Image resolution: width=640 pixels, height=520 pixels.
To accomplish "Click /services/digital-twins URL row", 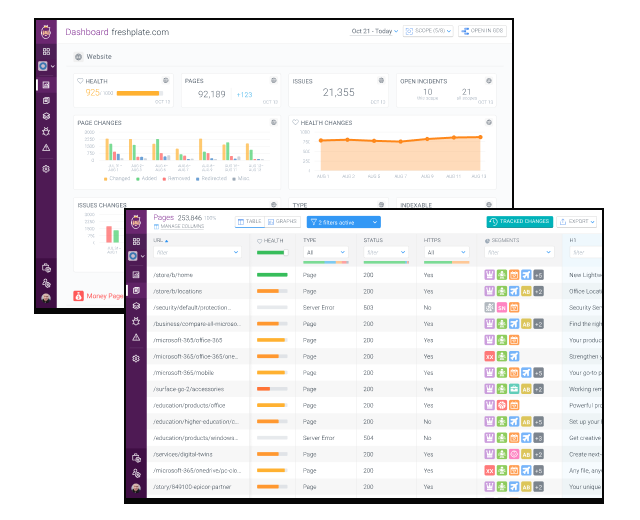I will point(183,454).
